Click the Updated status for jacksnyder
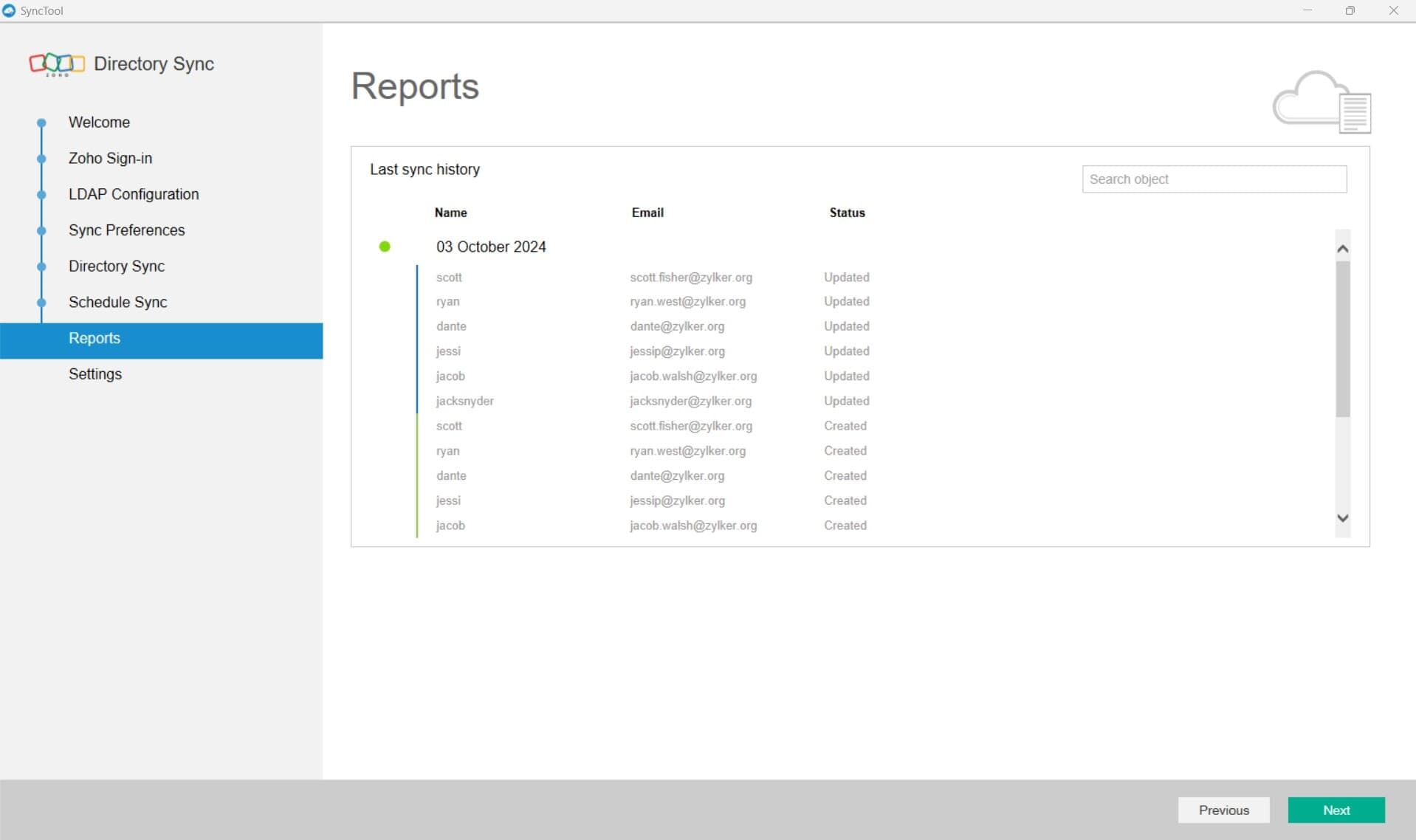The width and height of the screenshot is (1416, 840). coord(847,401)
